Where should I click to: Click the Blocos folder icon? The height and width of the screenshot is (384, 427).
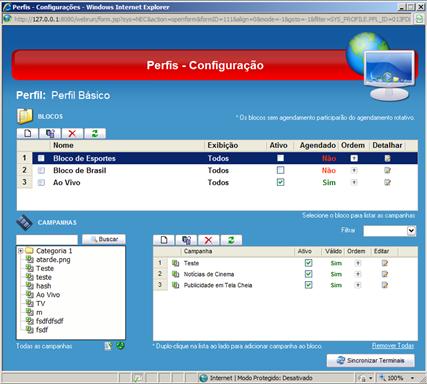coord(25,116)
